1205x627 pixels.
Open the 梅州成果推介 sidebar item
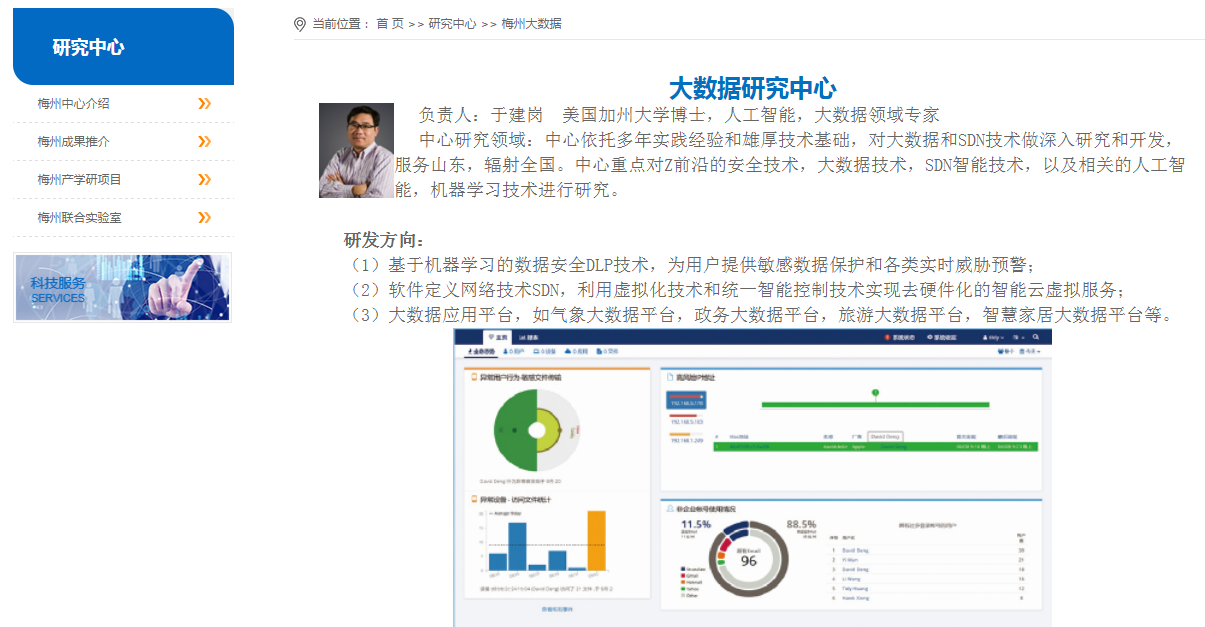[x=74, y=142]
